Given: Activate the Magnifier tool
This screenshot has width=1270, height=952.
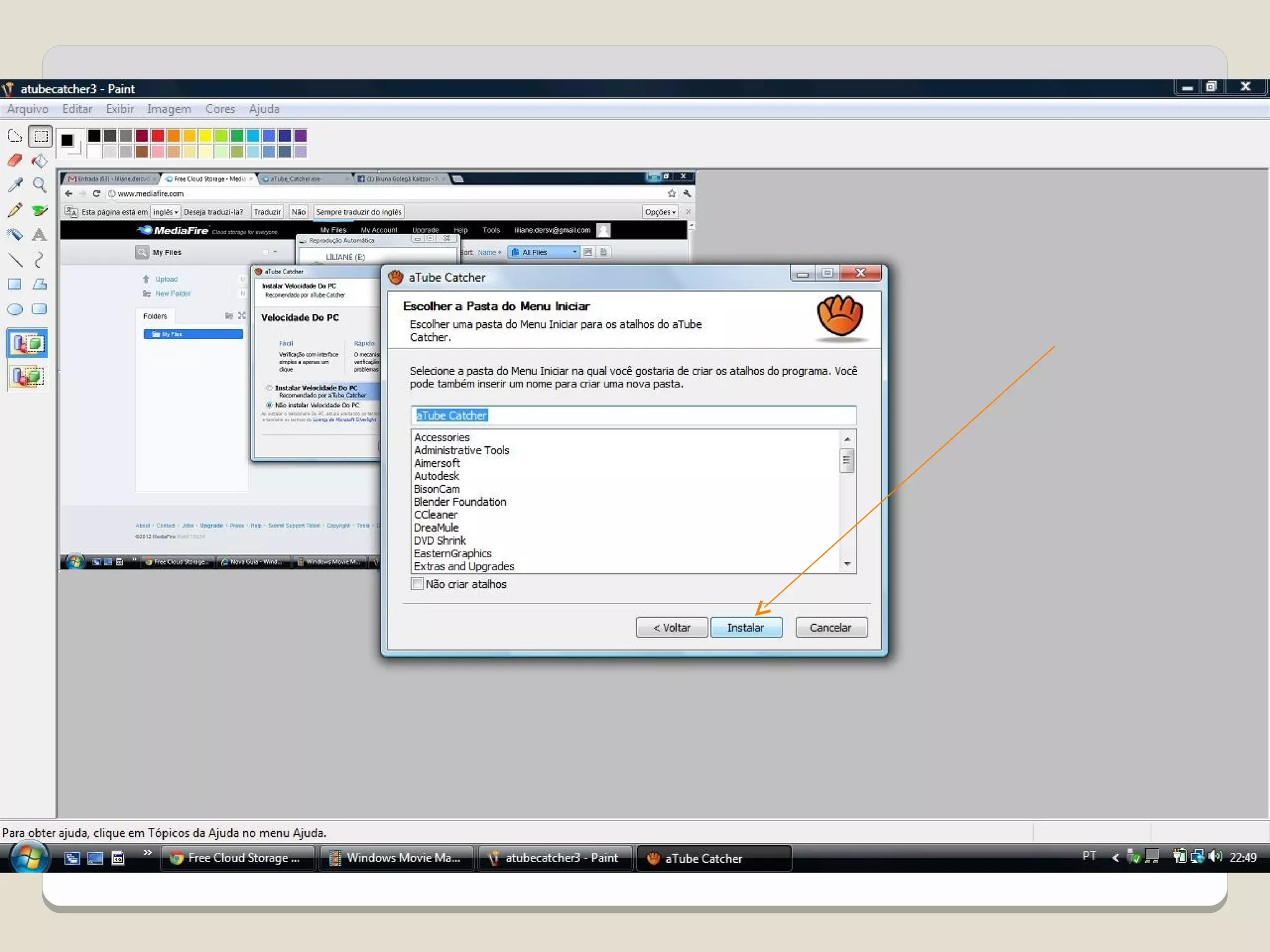Looking at the screenshot, I should point(40,185).
